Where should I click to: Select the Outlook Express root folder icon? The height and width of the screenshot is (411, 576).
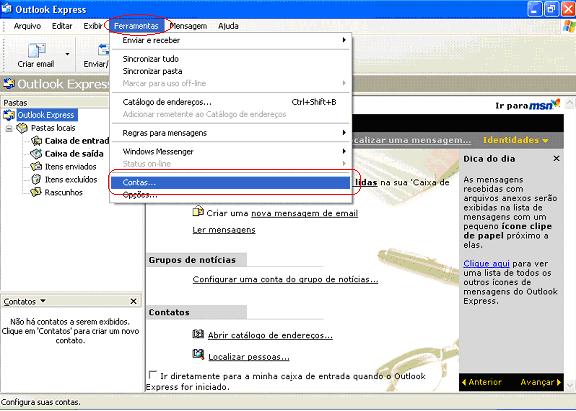[x=9, y=115]
